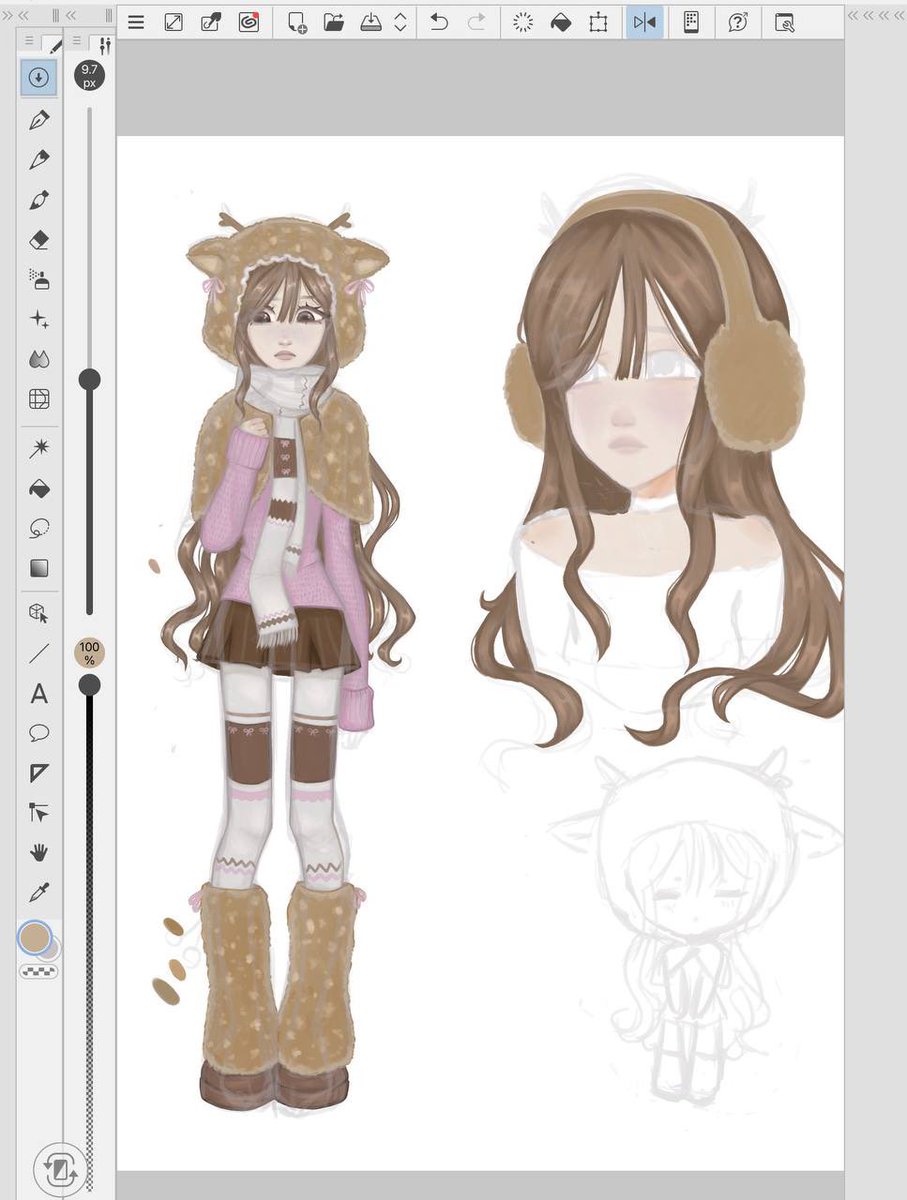Undo the last action
Image resolution: width=907 pixels, height=1200 pixels.
(x=439, y=22)
